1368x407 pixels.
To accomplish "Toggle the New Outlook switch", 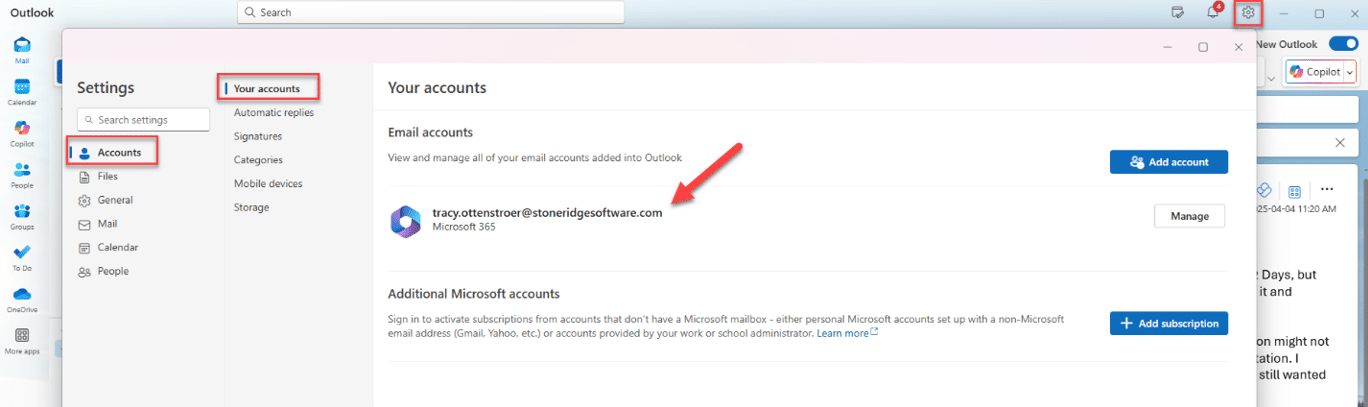I will coord(1342,44).
